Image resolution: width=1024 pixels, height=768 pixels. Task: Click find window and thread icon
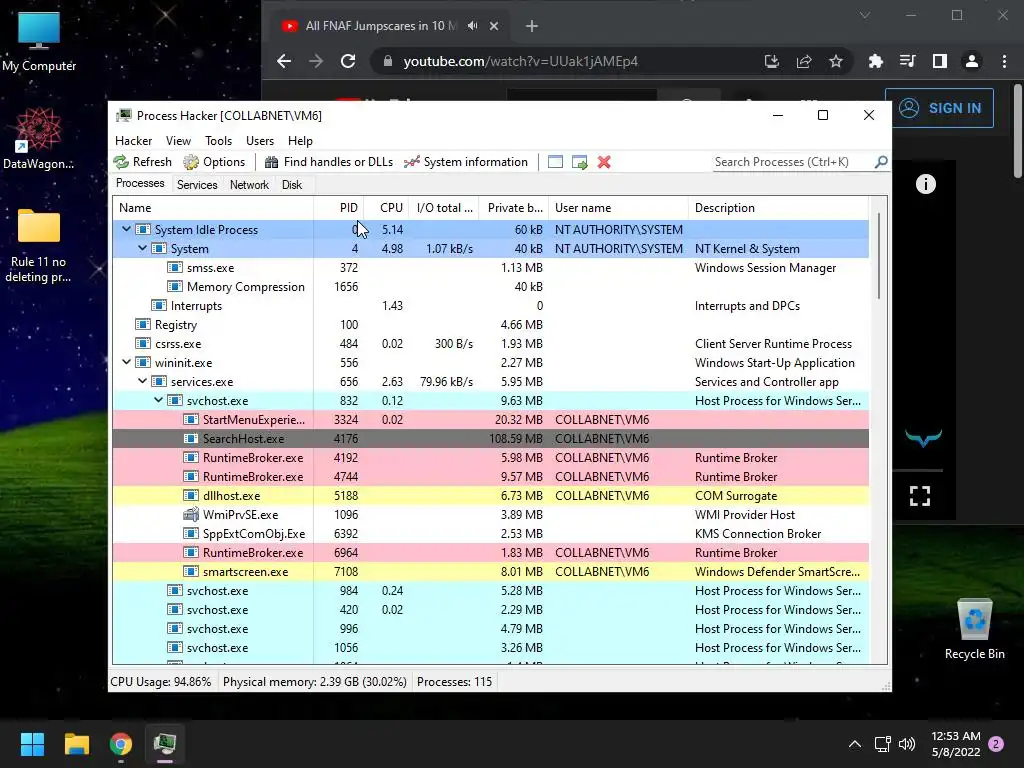click(x=579, y=162)
